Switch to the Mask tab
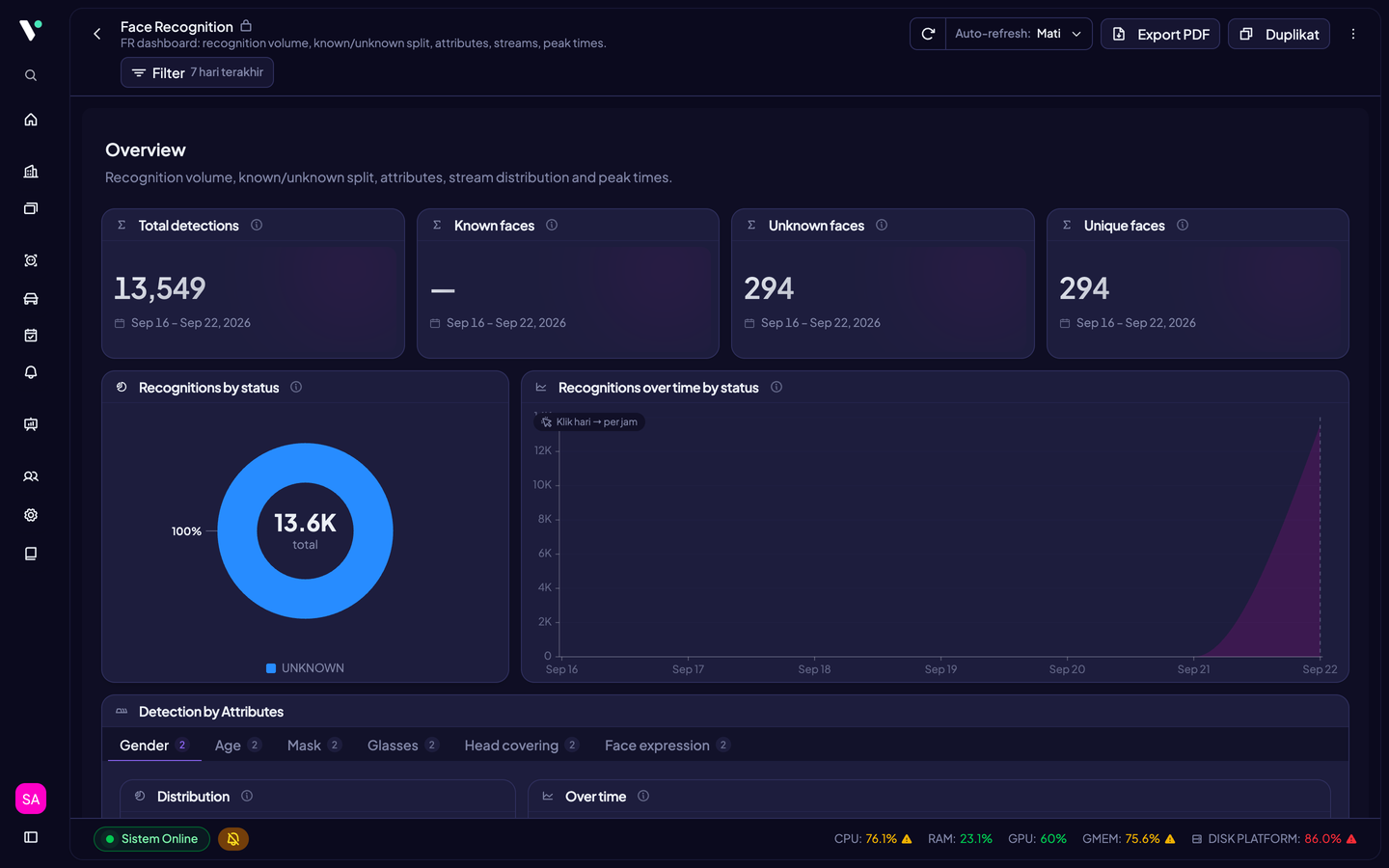Viewport: 1389px width, 868px height. tap(314, 746)
